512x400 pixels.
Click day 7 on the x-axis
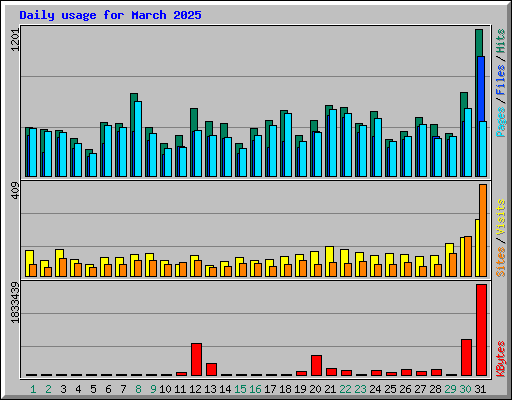coord(123,389)
